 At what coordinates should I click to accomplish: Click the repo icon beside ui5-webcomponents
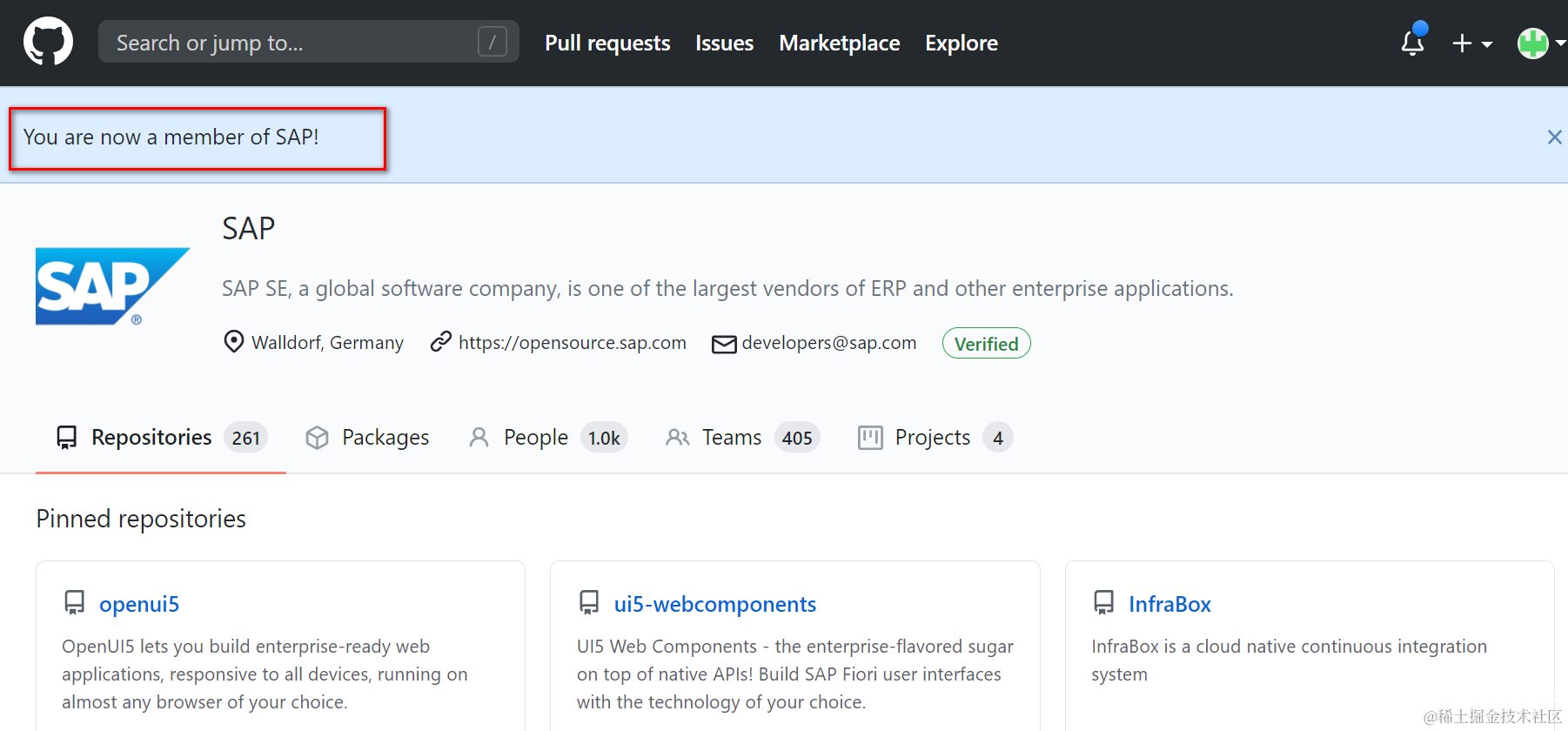[589, 602]
